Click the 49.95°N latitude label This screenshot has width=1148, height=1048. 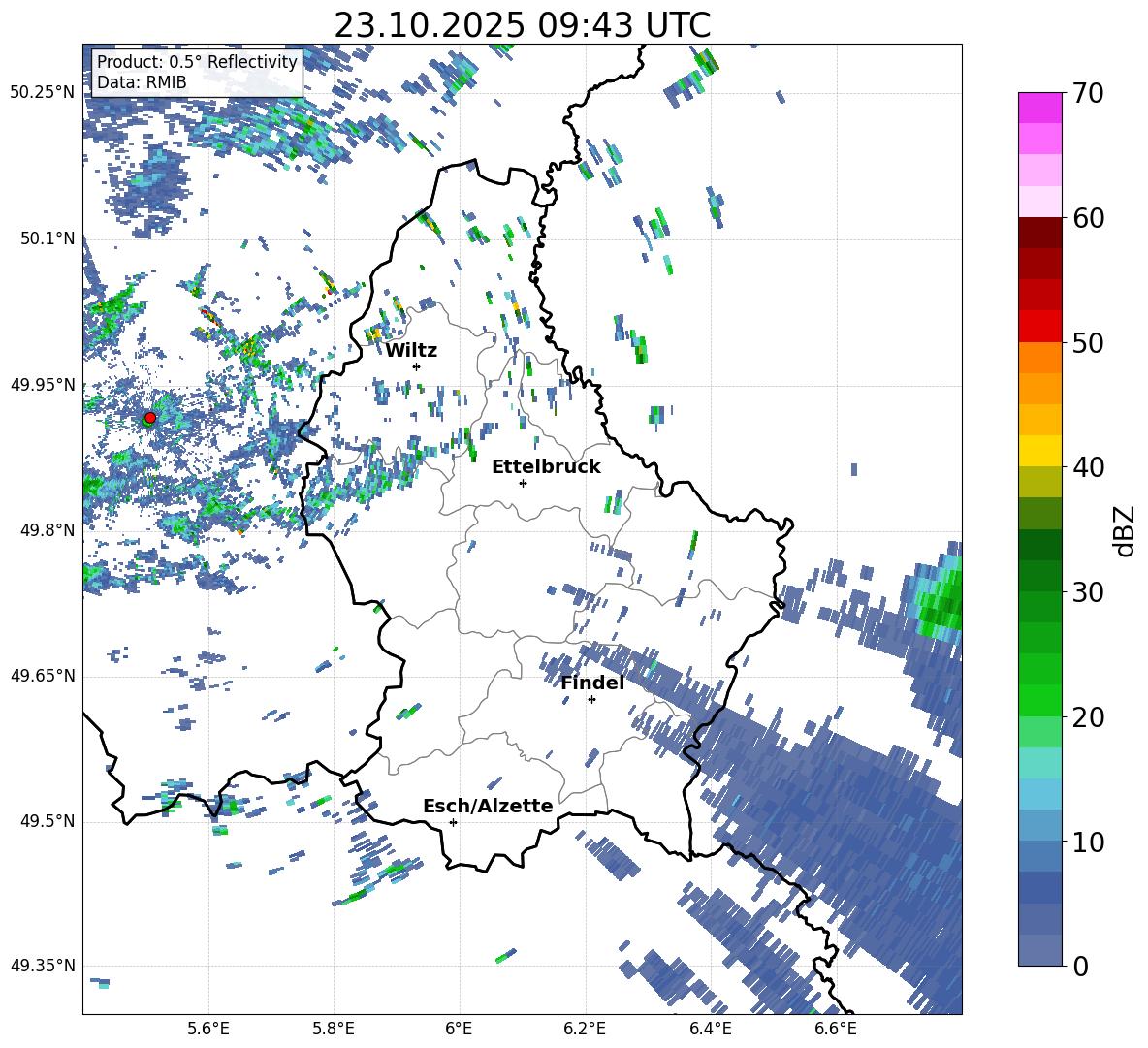pyautogui.click(x=43, y=385)
